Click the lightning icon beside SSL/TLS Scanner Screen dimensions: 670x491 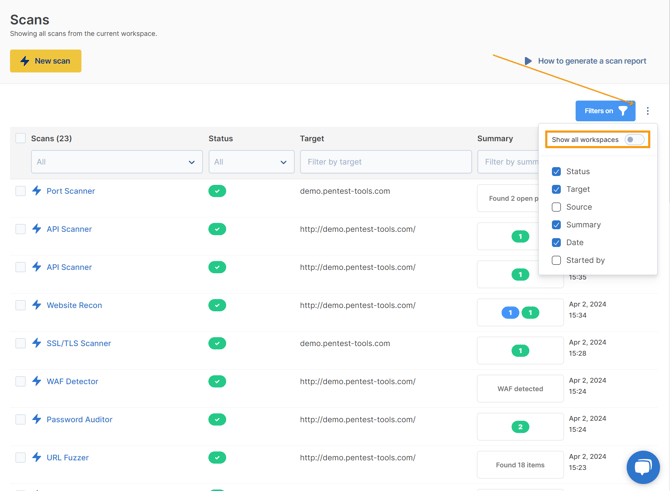click(x=37, y=343)
